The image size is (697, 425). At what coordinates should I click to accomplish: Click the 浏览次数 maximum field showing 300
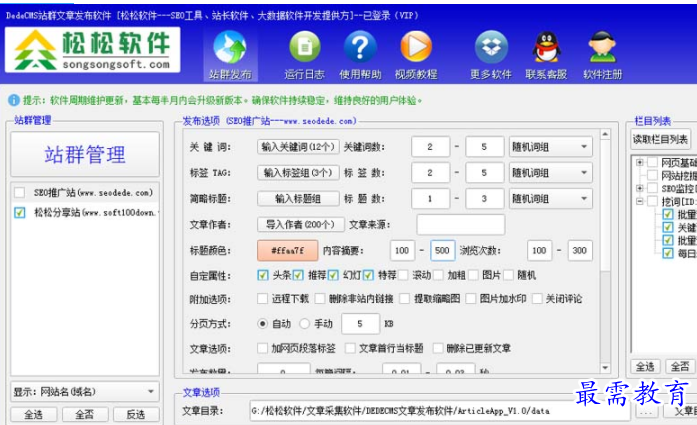coord(580,250)
